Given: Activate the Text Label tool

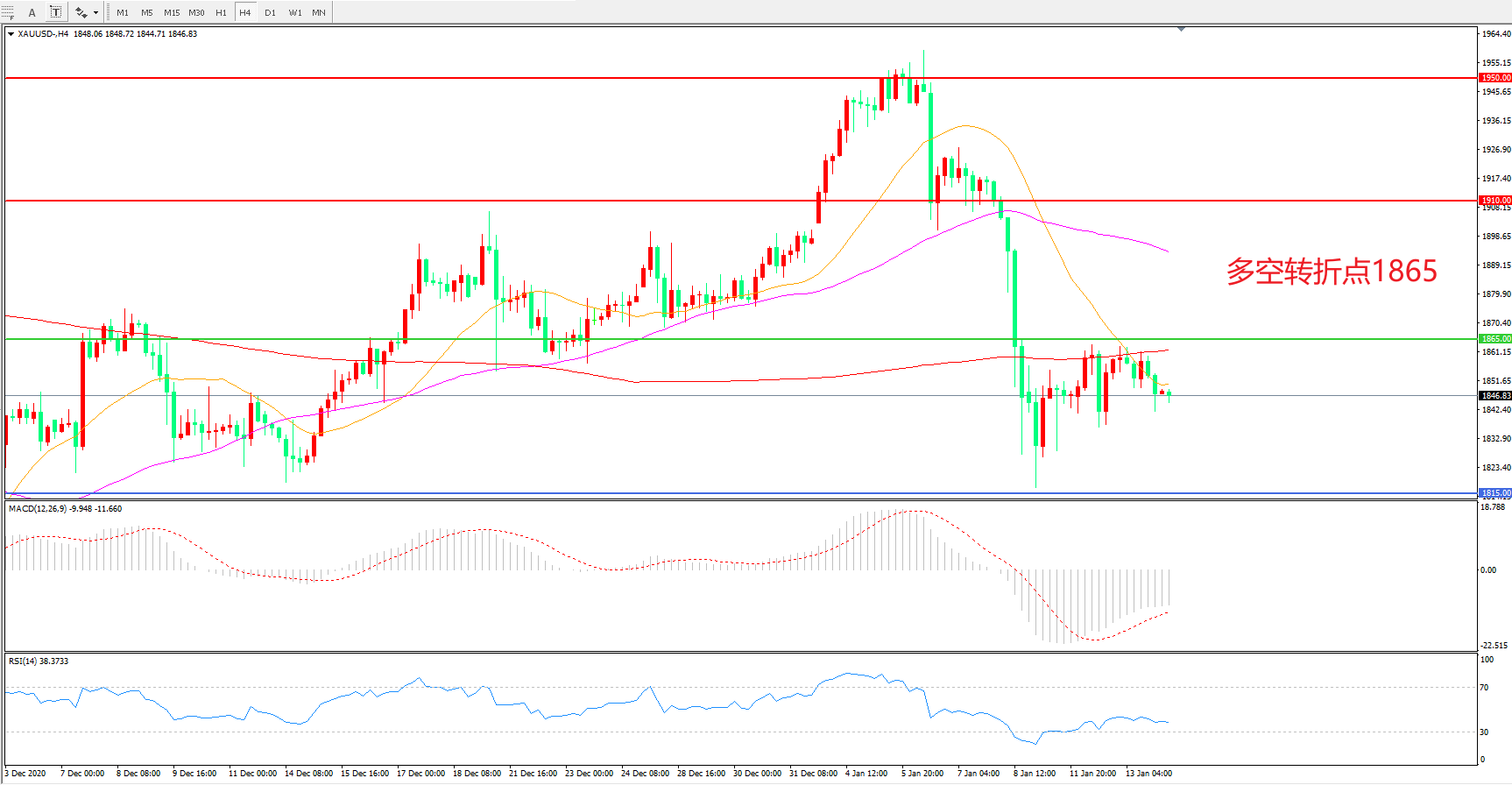Looking at the screenshot, I should (x=55, y=12).
